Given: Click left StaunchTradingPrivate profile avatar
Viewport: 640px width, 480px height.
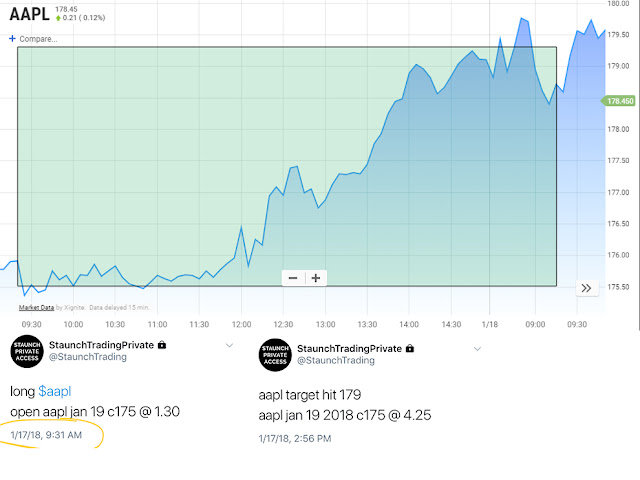Looking at the screenshot, I should coord(27,351).
